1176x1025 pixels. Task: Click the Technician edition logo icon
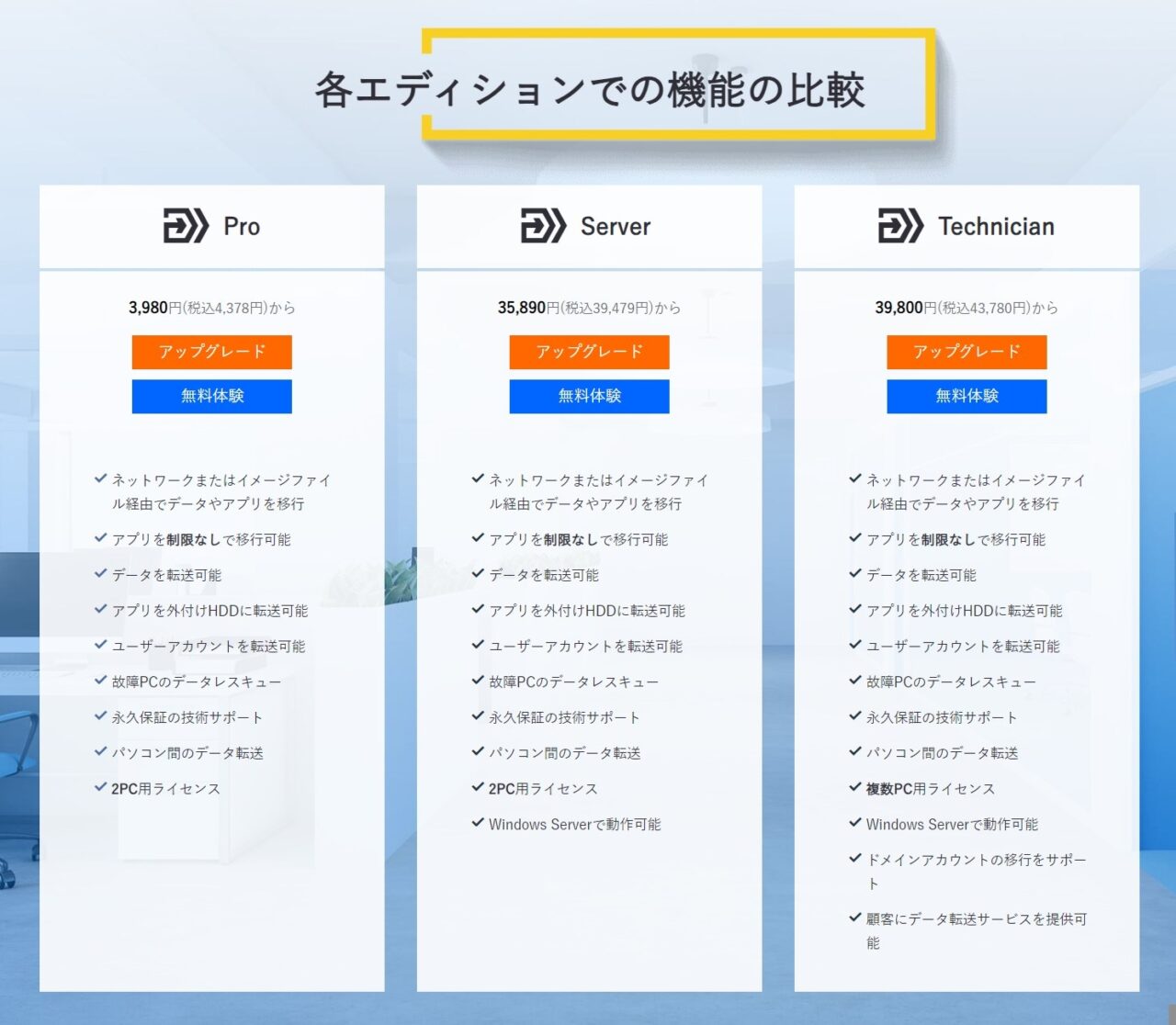(901, 226)
